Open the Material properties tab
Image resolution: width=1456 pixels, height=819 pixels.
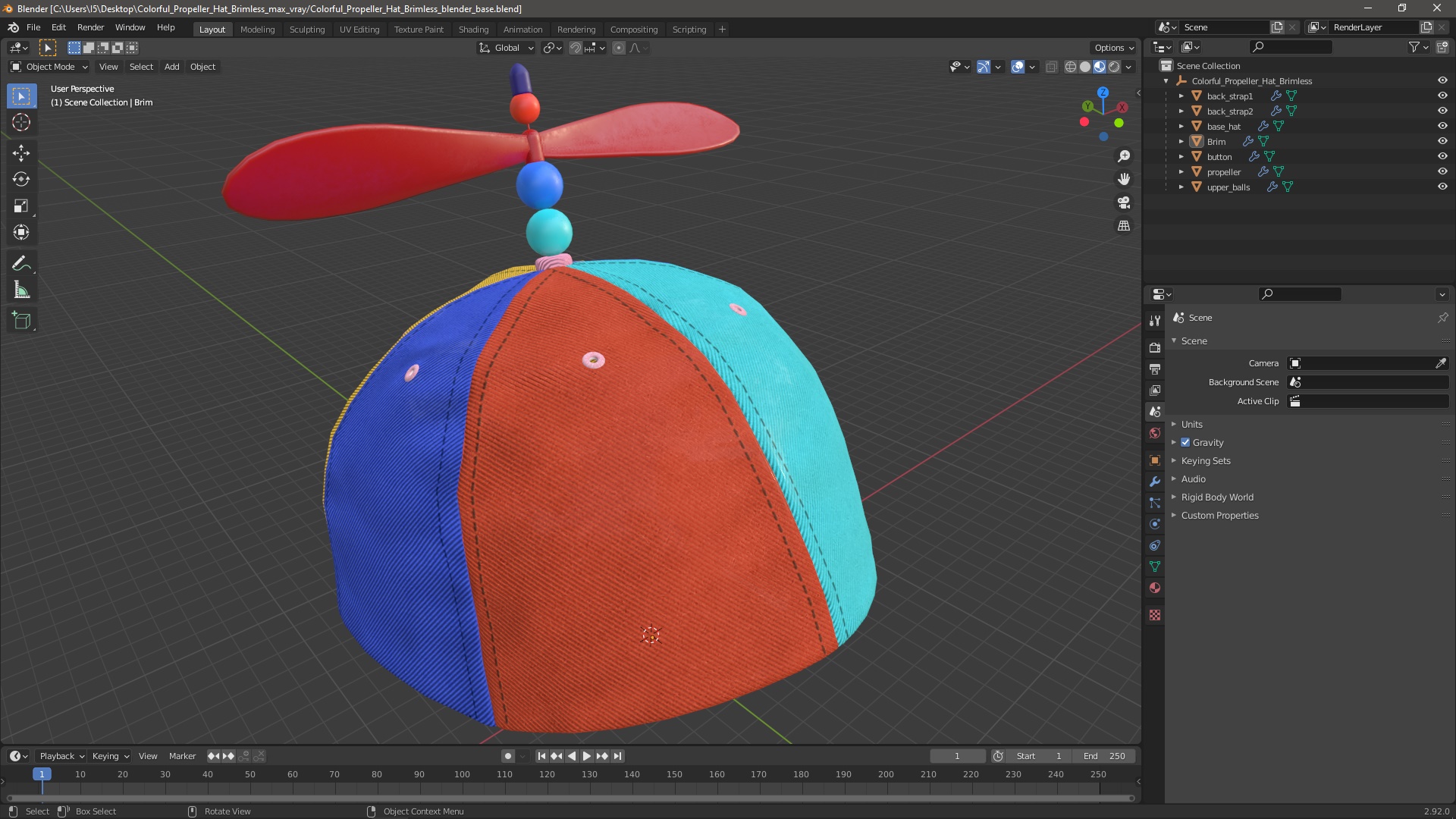coord(1155,588)
